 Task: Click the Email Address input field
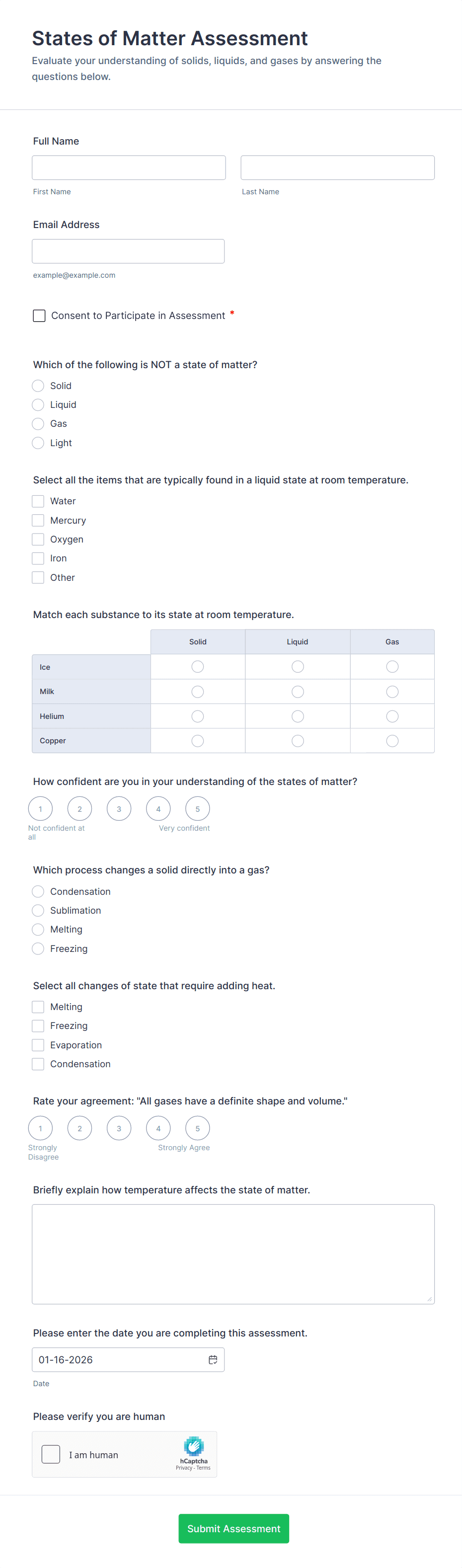[128, 250]
